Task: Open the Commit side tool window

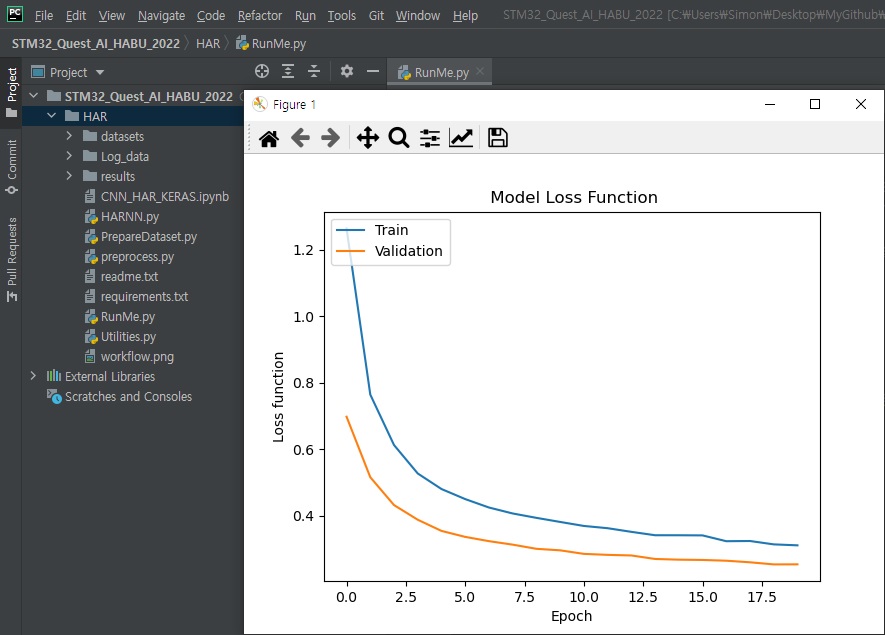Action: click(12, 167)
